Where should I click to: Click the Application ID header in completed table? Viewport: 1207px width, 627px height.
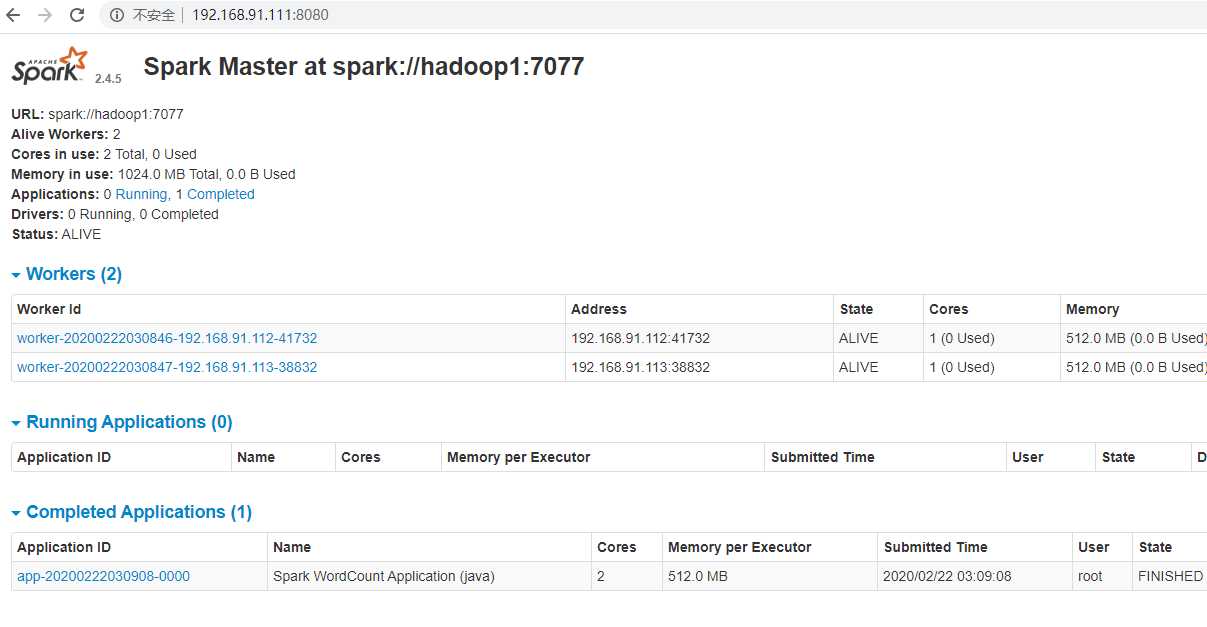tap(64, 547)
